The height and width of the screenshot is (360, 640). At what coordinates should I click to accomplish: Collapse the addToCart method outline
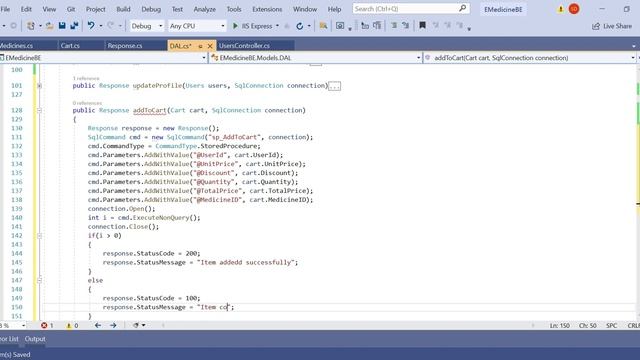click(40, 110)
